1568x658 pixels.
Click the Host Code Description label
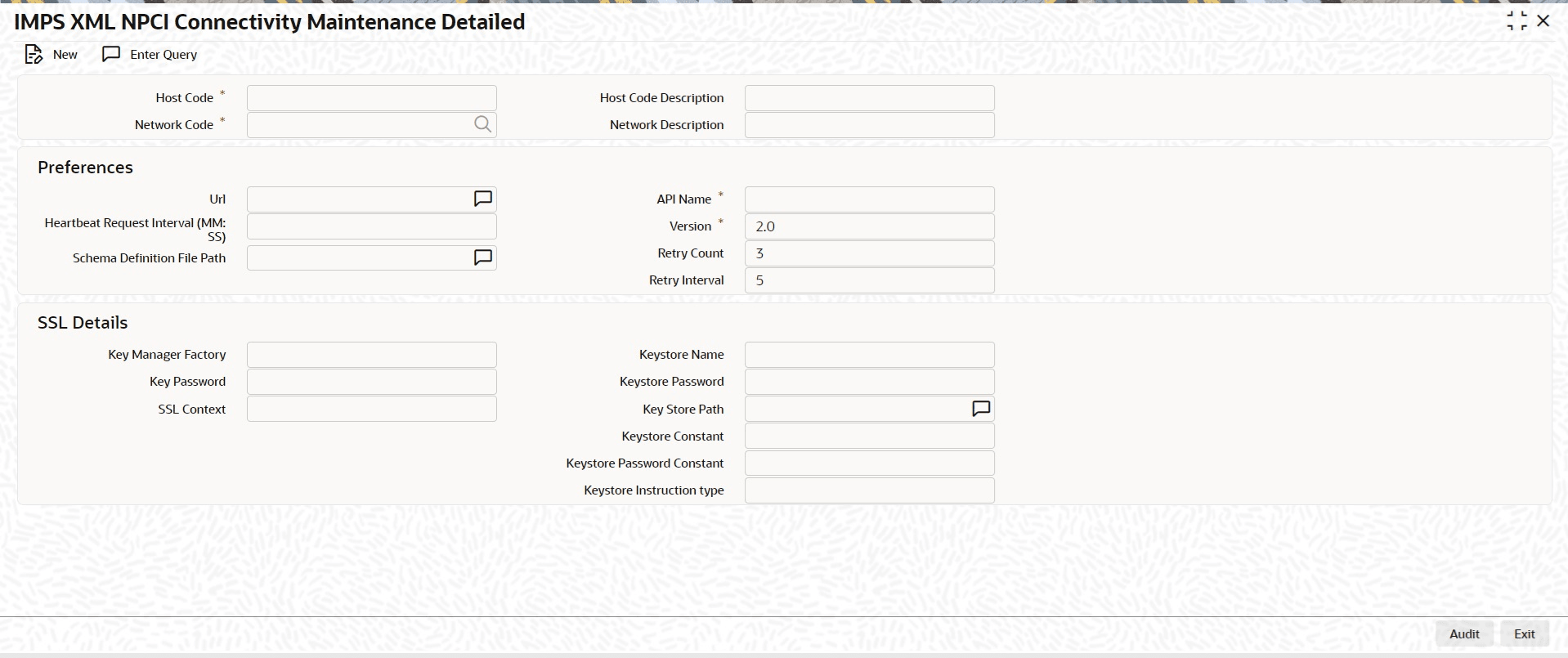coord(662,98)
